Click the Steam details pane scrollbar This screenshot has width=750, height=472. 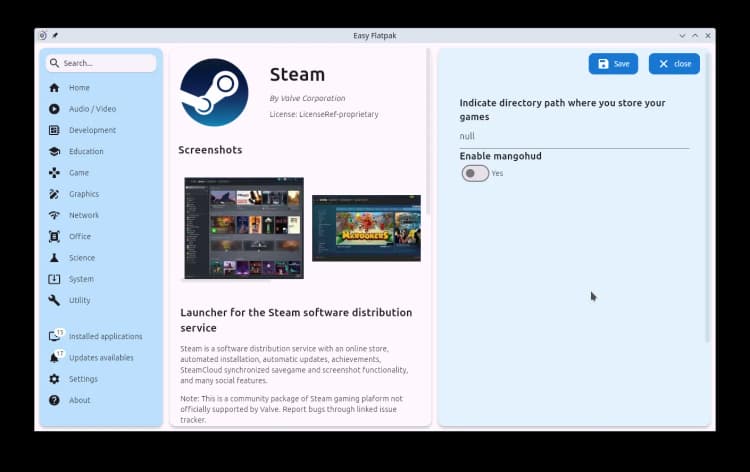point(429,132)
